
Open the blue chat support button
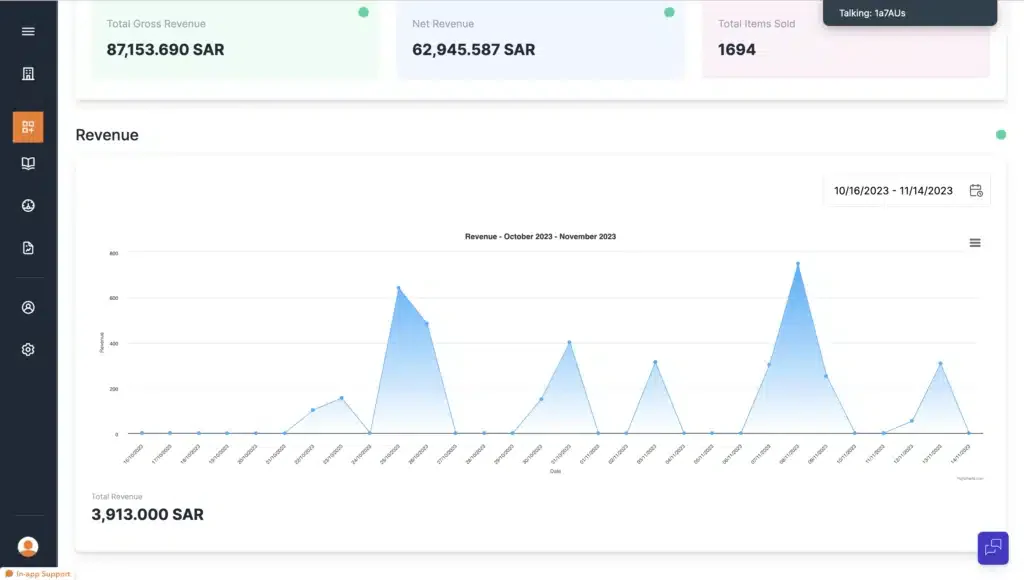[993, 547]
